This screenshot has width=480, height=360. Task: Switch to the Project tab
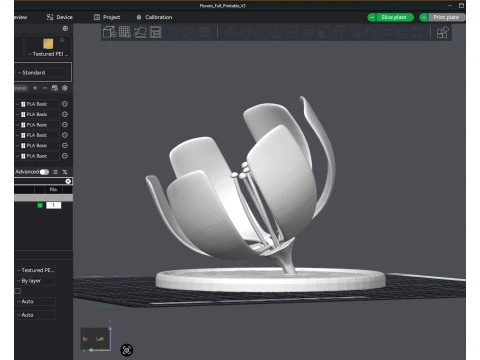click(x=107, y=17)
